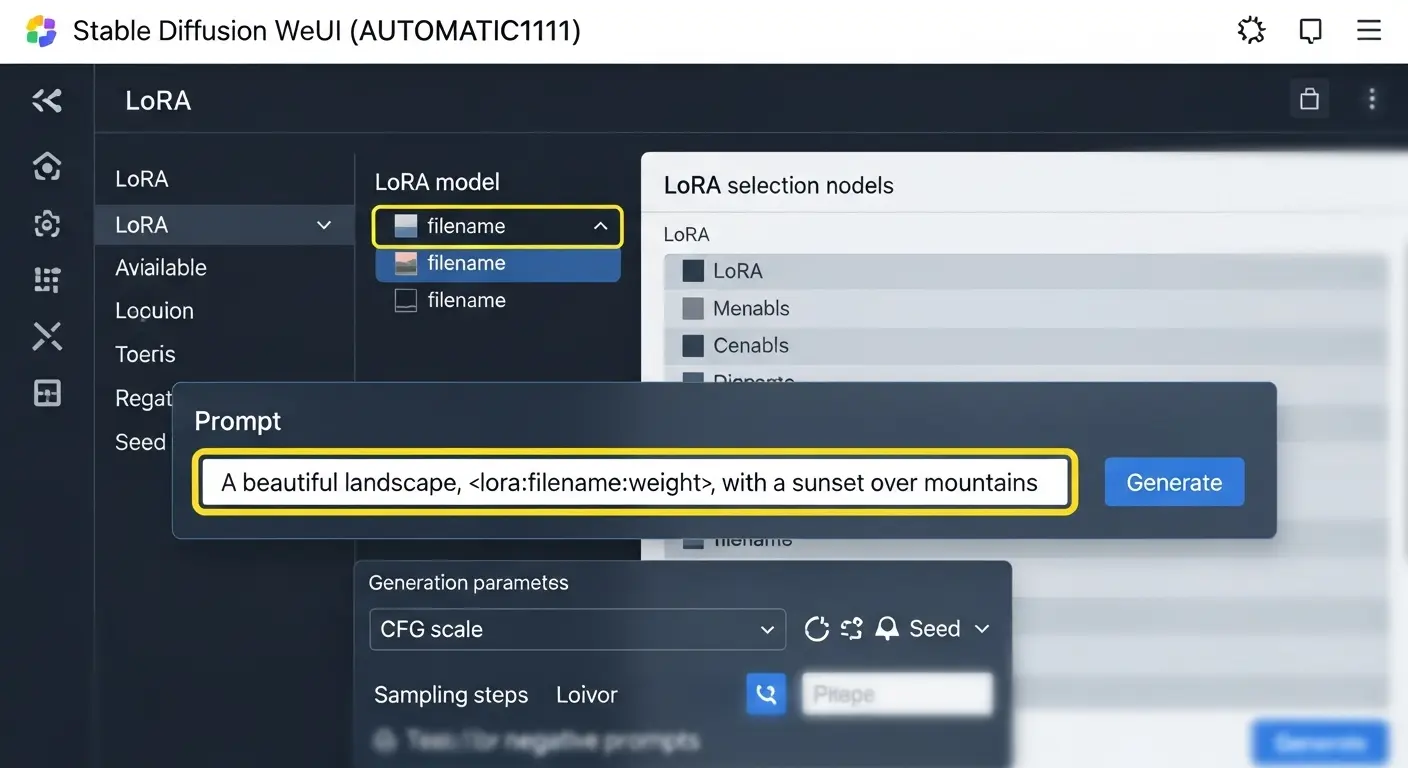Click the camera capture sidebar icon
Screen dimensions: 1408x768
click(x=46, y=224)
